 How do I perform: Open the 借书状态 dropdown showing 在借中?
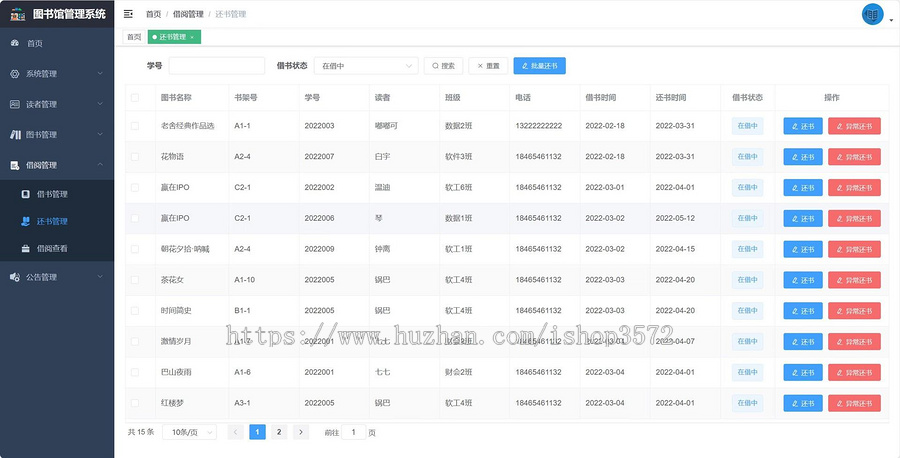point(366,66)
